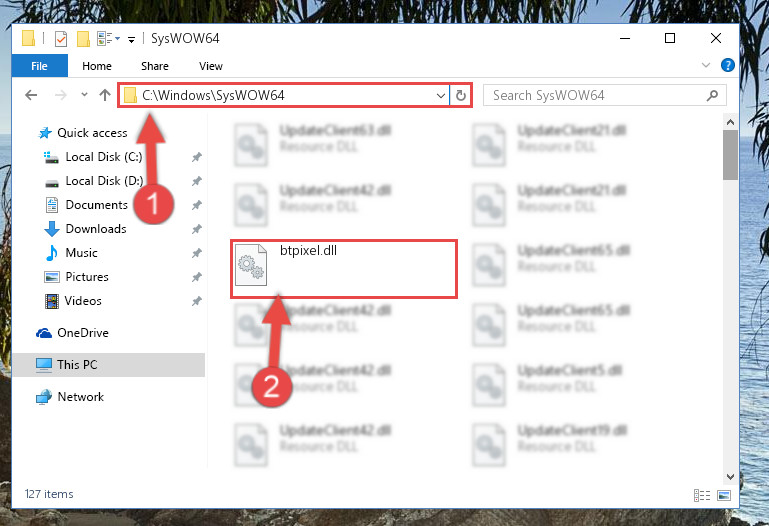Image resolution: width=769 pixels, height=526 pixels.
Task: Open Downloads in Quick access
Action: pyautogui.click(x=96, y=229)
